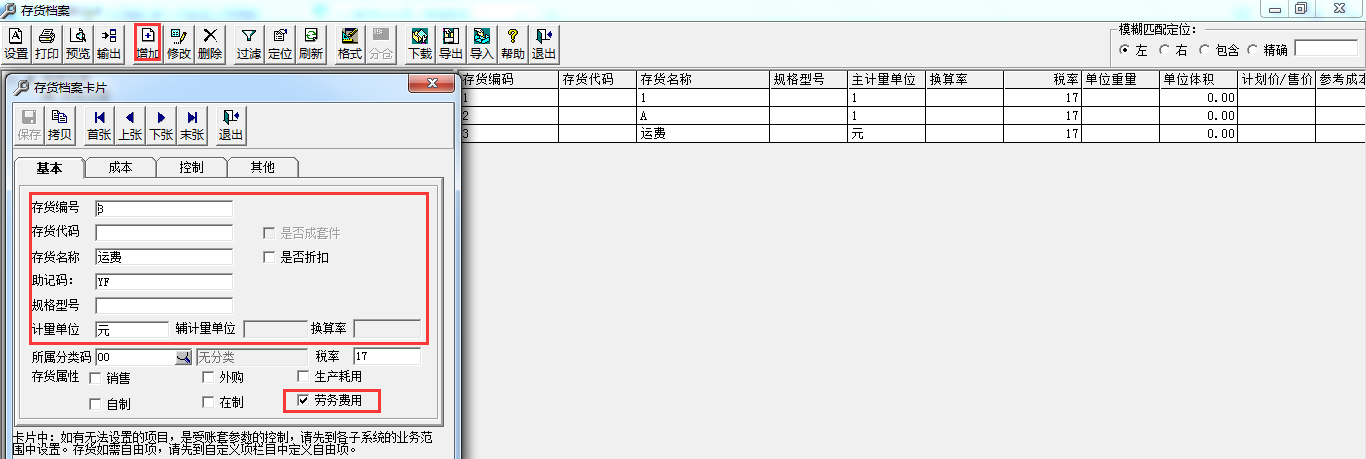Click the 规格型号 column header
The width and height of the screenshot is (1366, 459).
(808, 79)
